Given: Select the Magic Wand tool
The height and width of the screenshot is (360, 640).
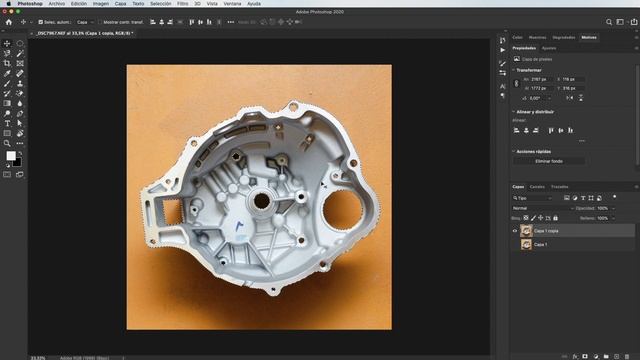Looking at the screenshot, I should tap(20, 53).
